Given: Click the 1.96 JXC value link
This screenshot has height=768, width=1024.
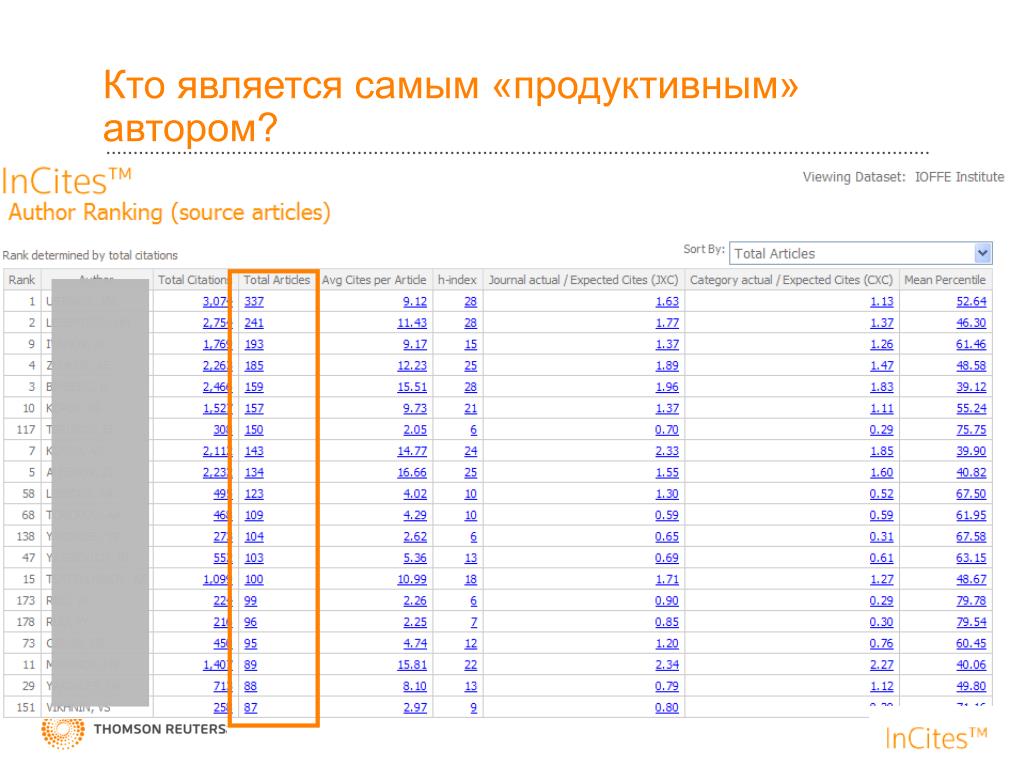Looking at the screenshot, I should pos(667,387).
